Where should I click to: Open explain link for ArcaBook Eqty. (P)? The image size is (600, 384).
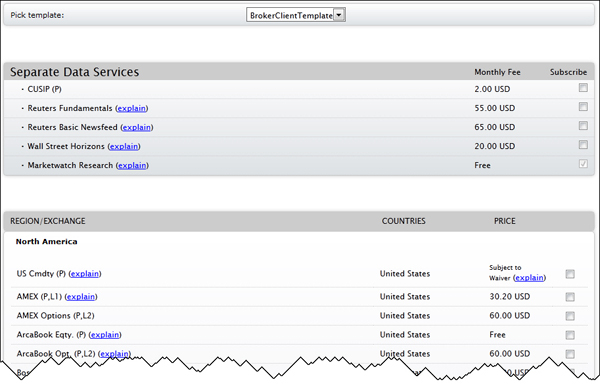click(105, 335)
